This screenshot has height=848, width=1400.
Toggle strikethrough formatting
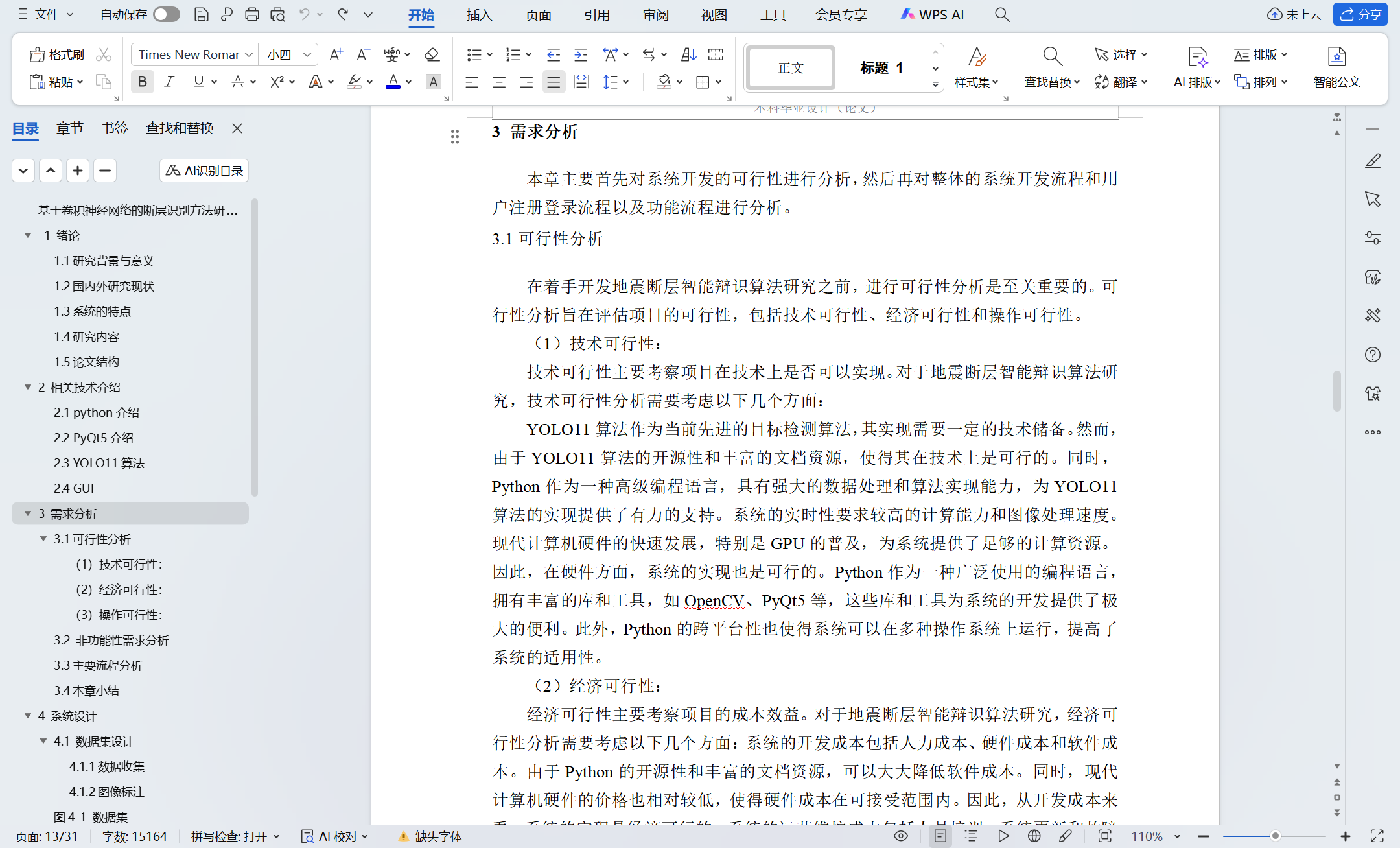pos(238,82)
